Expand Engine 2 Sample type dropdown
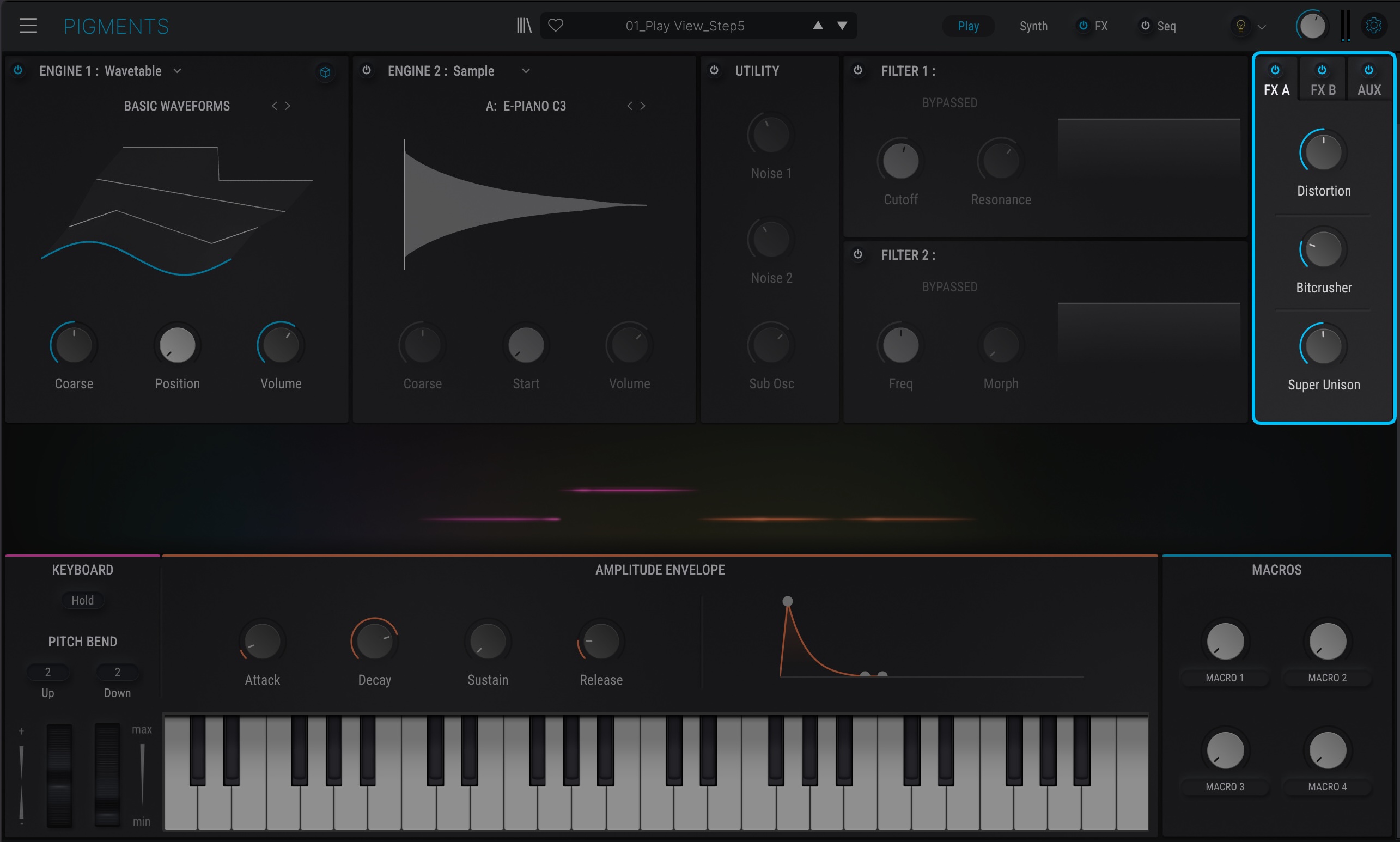This screenshot has width=1400, height=842. [526, 71]
